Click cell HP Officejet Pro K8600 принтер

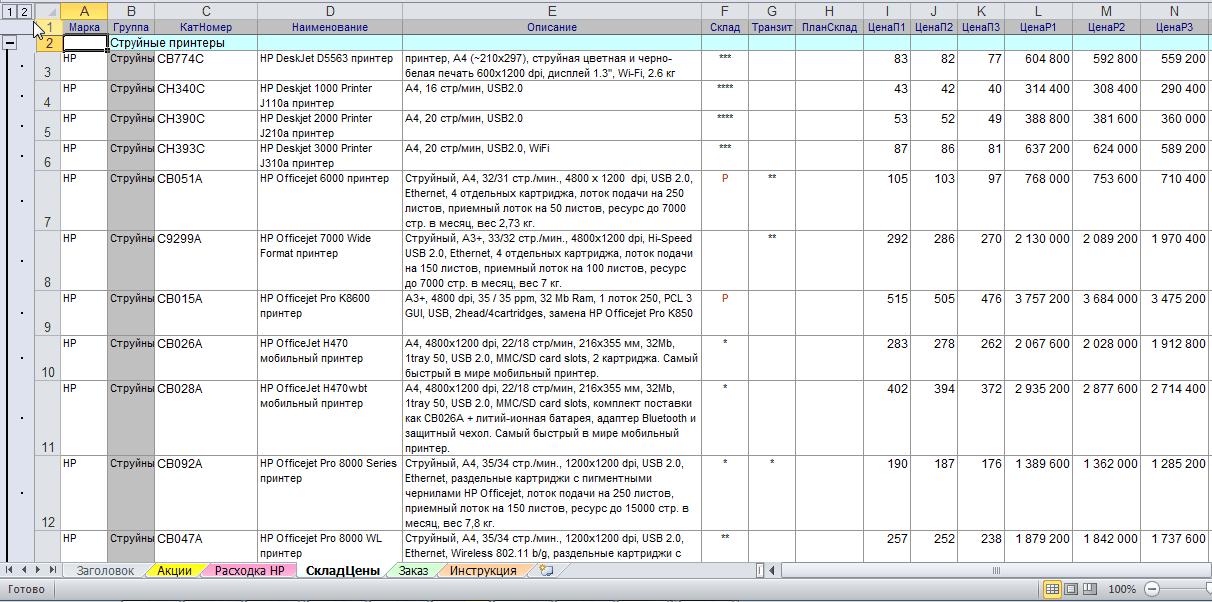[329, 313]
